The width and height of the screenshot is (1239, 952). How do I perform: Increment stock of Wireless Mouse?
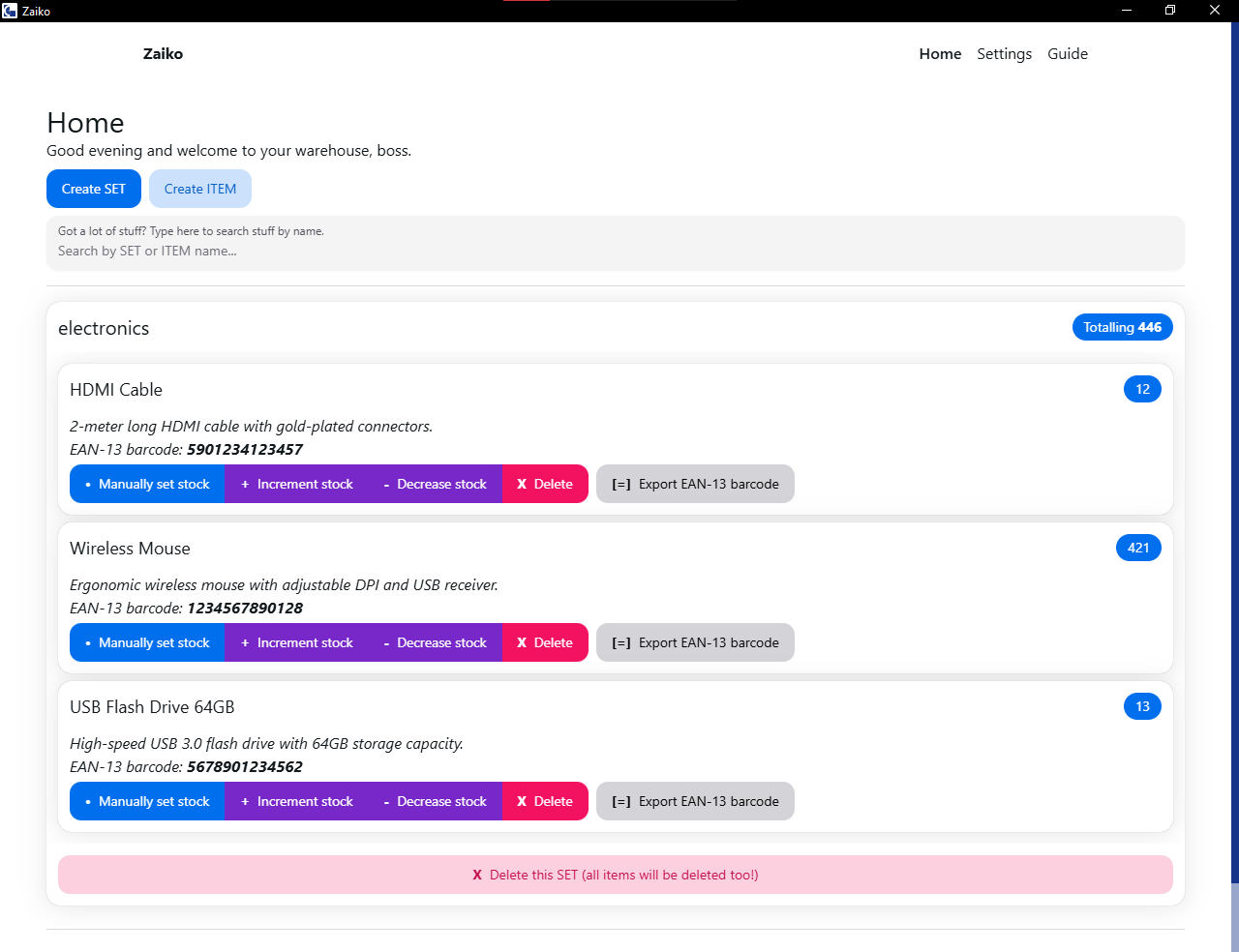(x=296, y=642)
